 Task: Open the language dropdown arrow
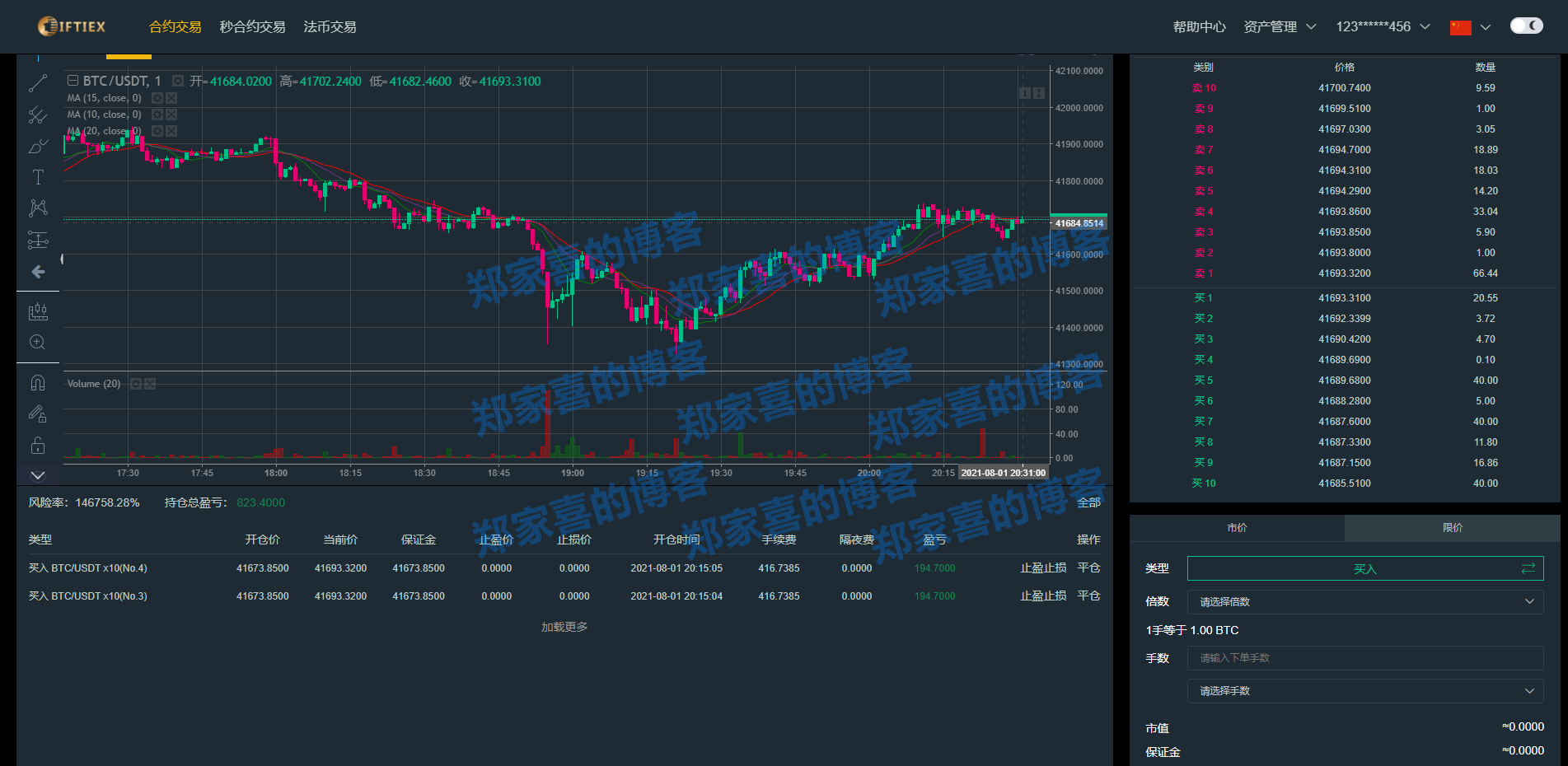click(x=1486, y=27)
